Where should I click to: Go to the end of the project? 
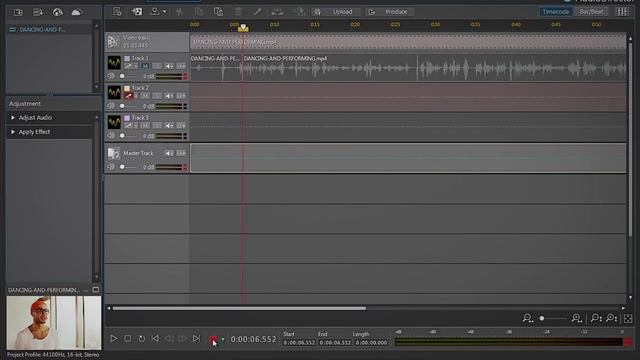pos(196,339)
